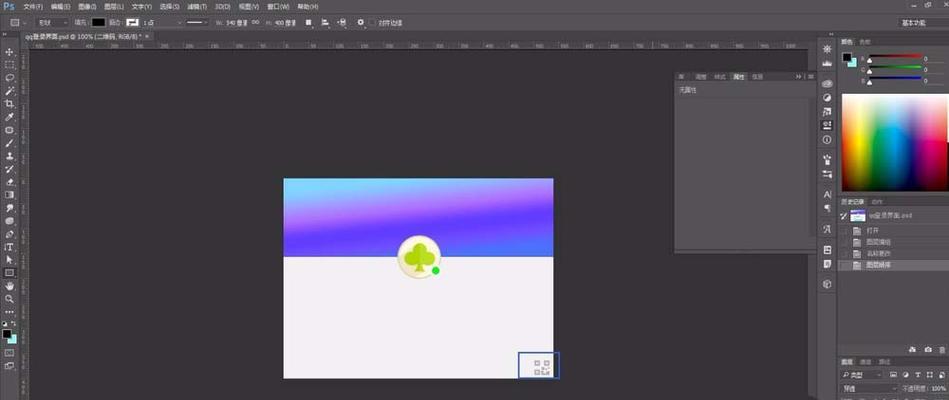Open the shape mode dropdown

(x=52, y=22)
